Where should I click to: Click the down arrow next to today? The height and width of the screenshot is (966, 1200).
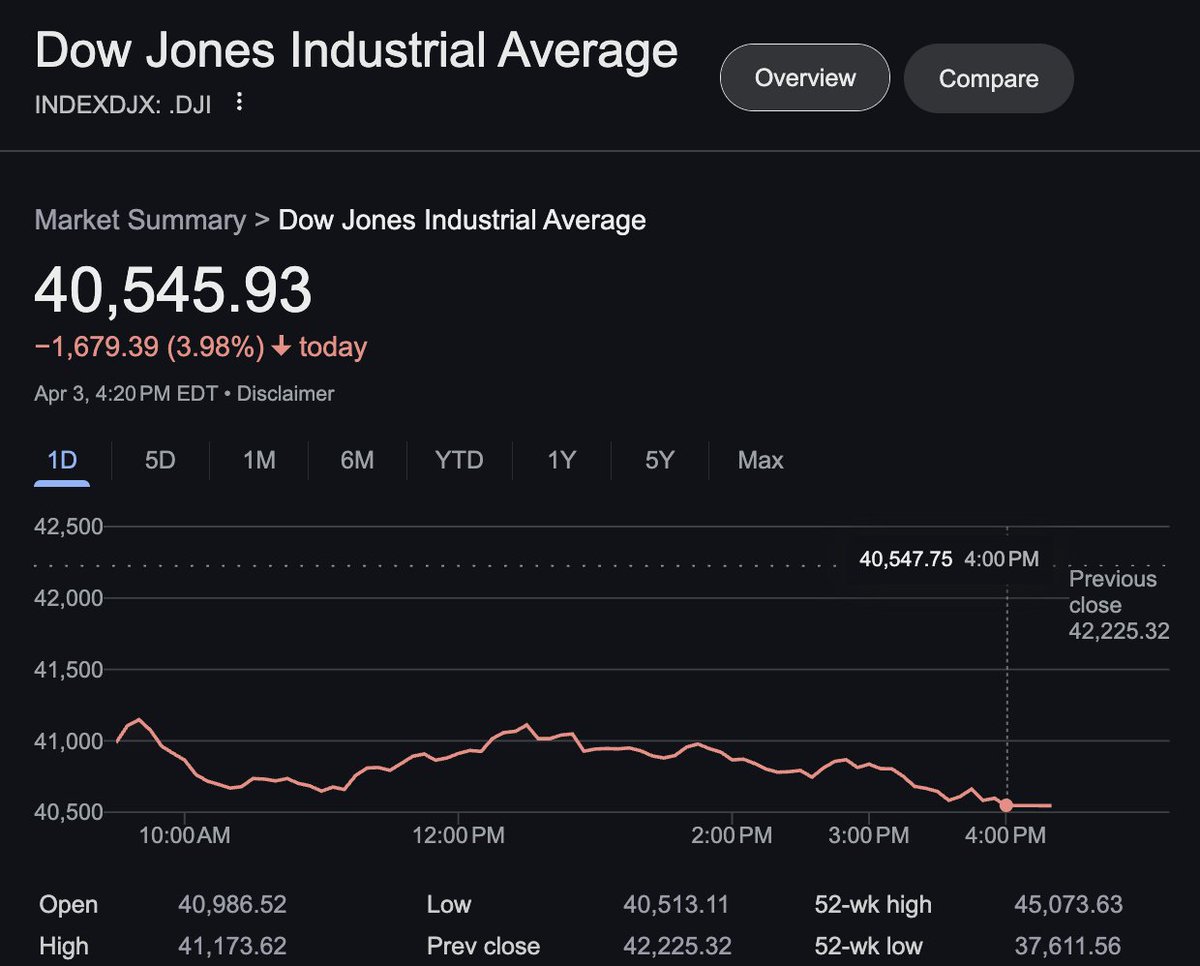point(281,348)
